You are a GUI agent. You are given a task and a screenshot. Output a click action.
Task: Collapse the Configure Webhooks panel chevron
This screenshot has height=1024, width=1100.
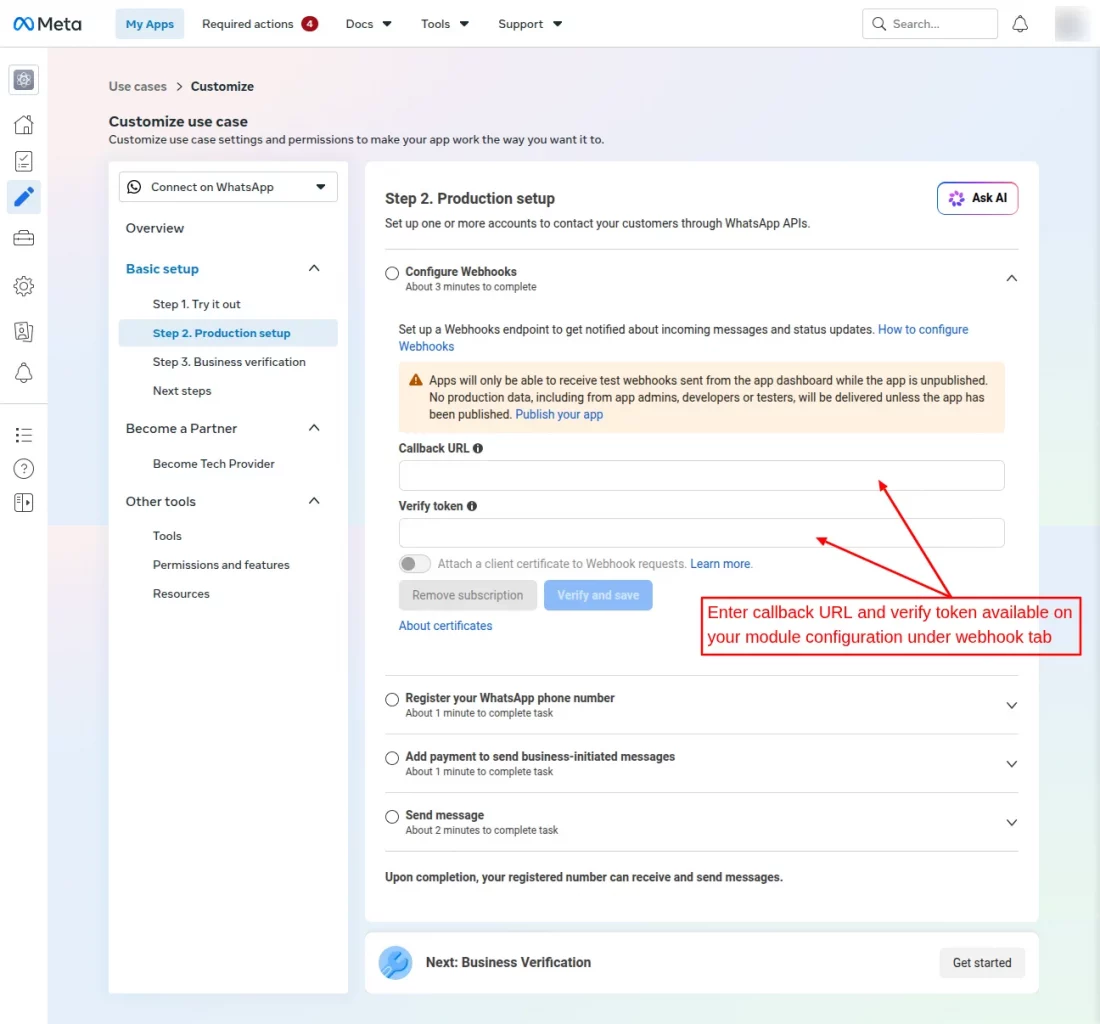1012,278
